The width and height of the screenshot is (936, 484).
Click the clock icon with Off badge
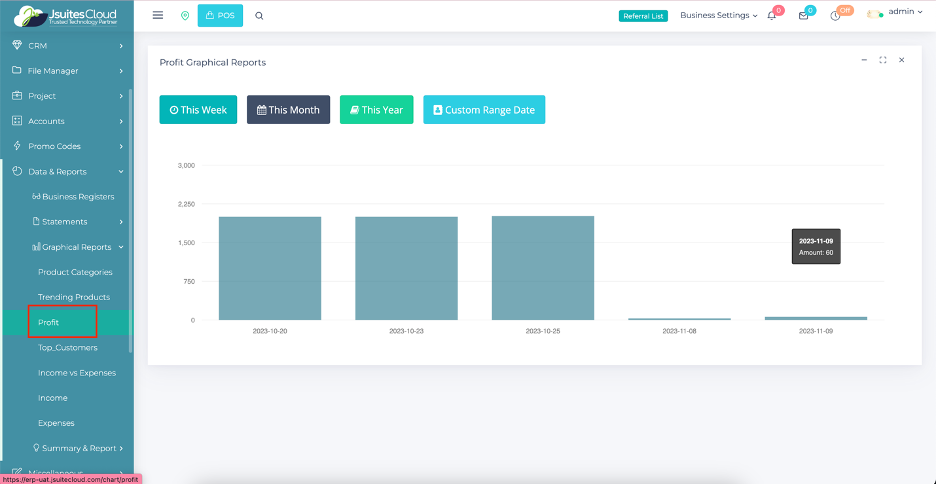[835, 16]
